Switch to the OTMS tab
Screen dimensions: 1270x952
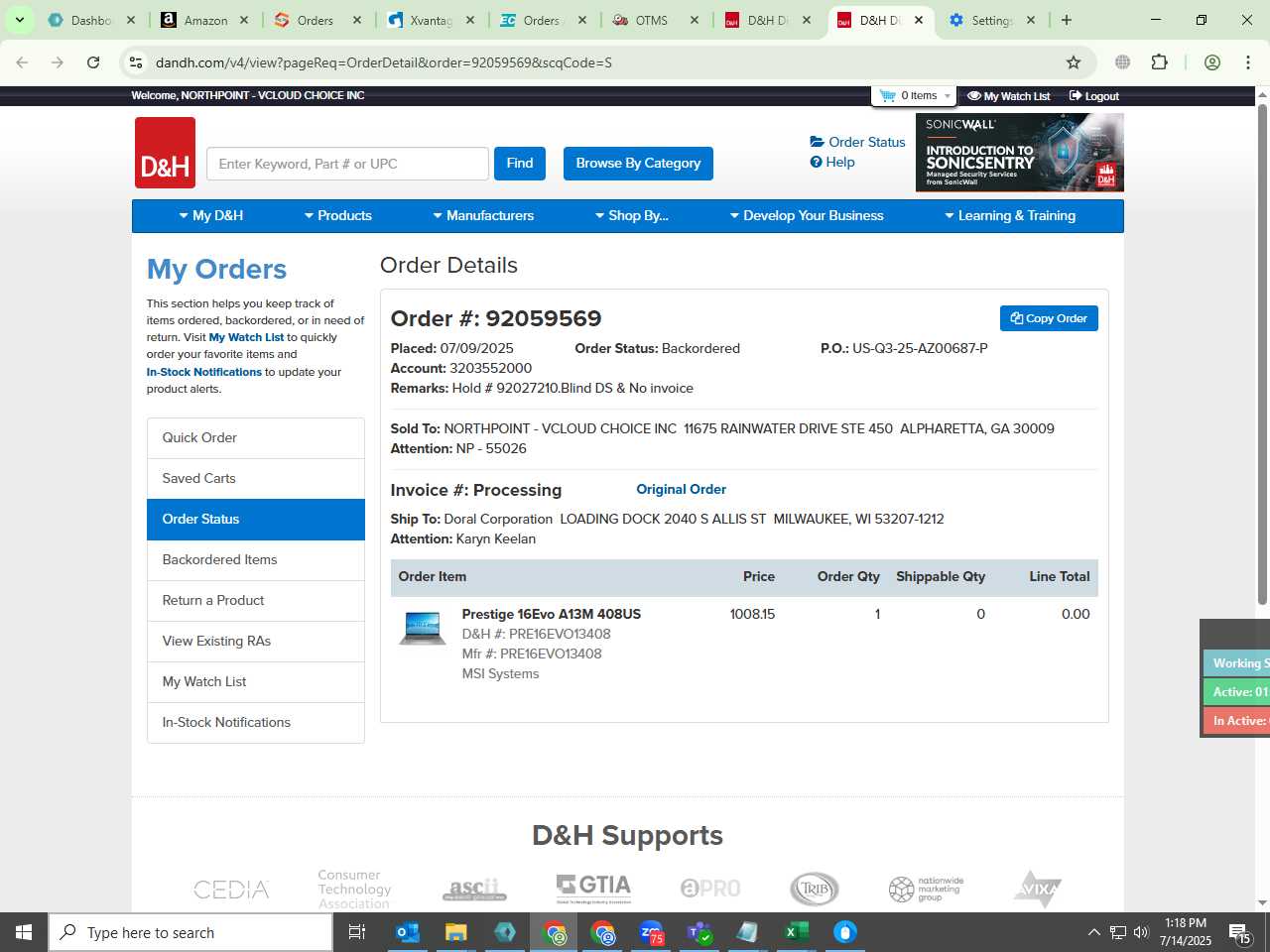tap(656, 20)
